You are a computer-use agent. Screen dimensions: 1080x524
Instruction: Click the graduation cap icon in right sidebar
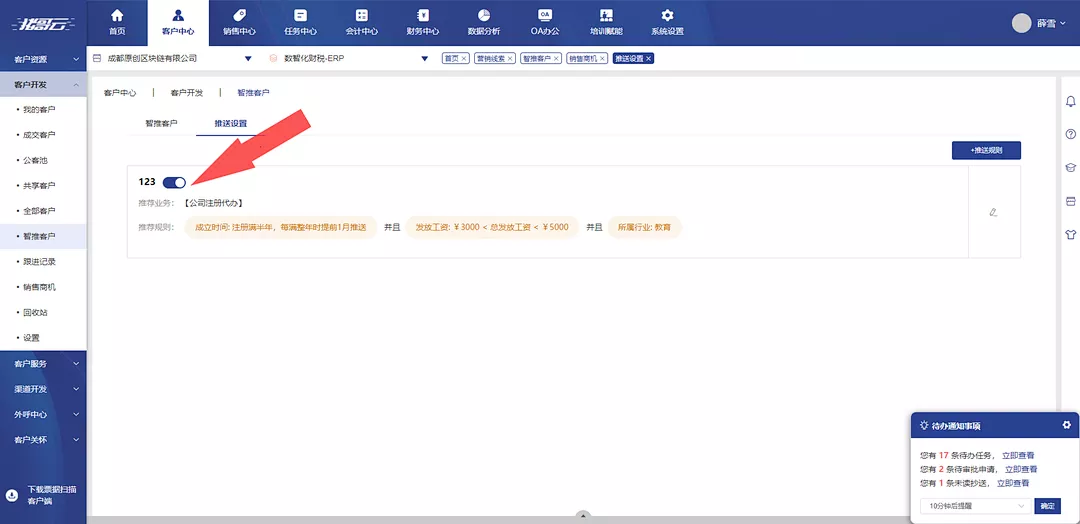tap(1070, 167)
